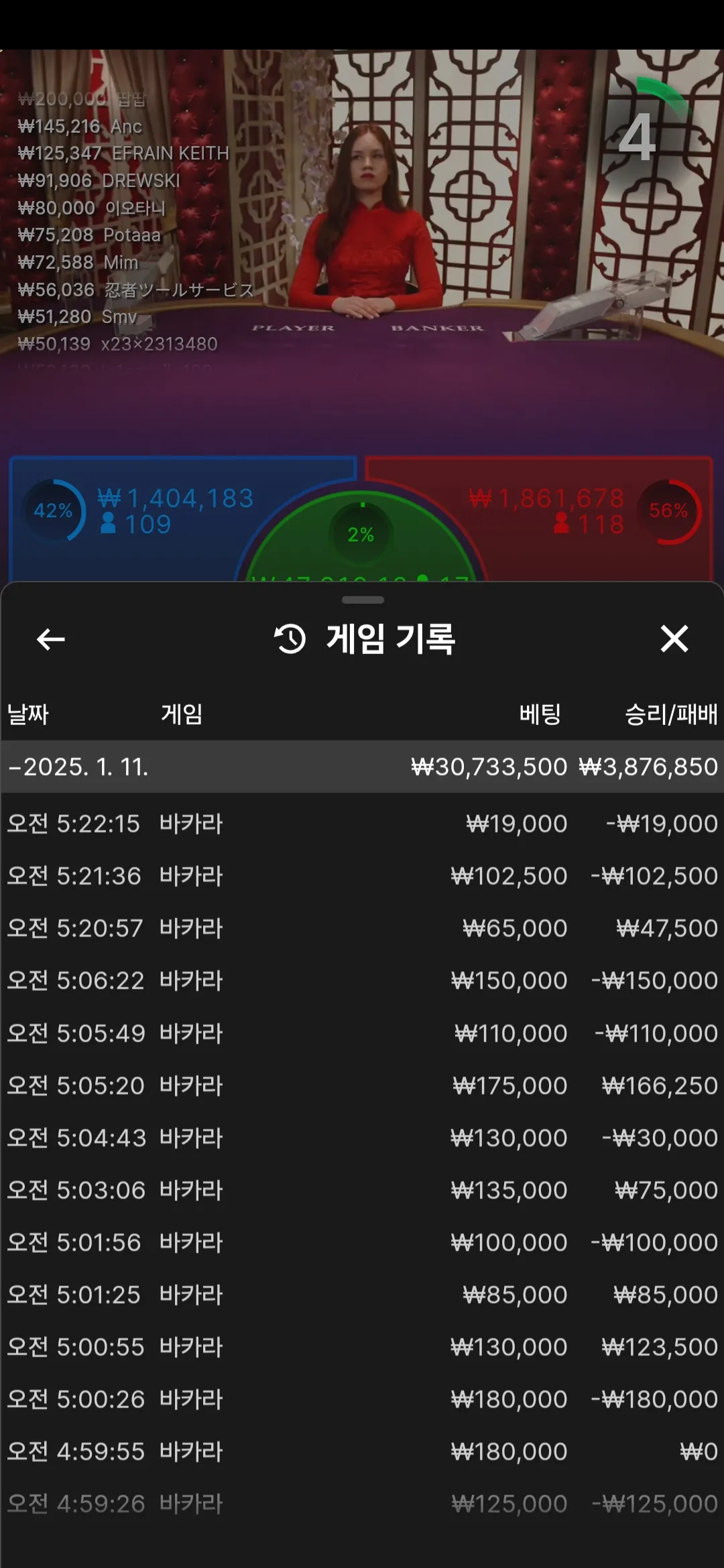Tap the DREWSKI winner entry
724x1568 pixels.
coord(99,181)
